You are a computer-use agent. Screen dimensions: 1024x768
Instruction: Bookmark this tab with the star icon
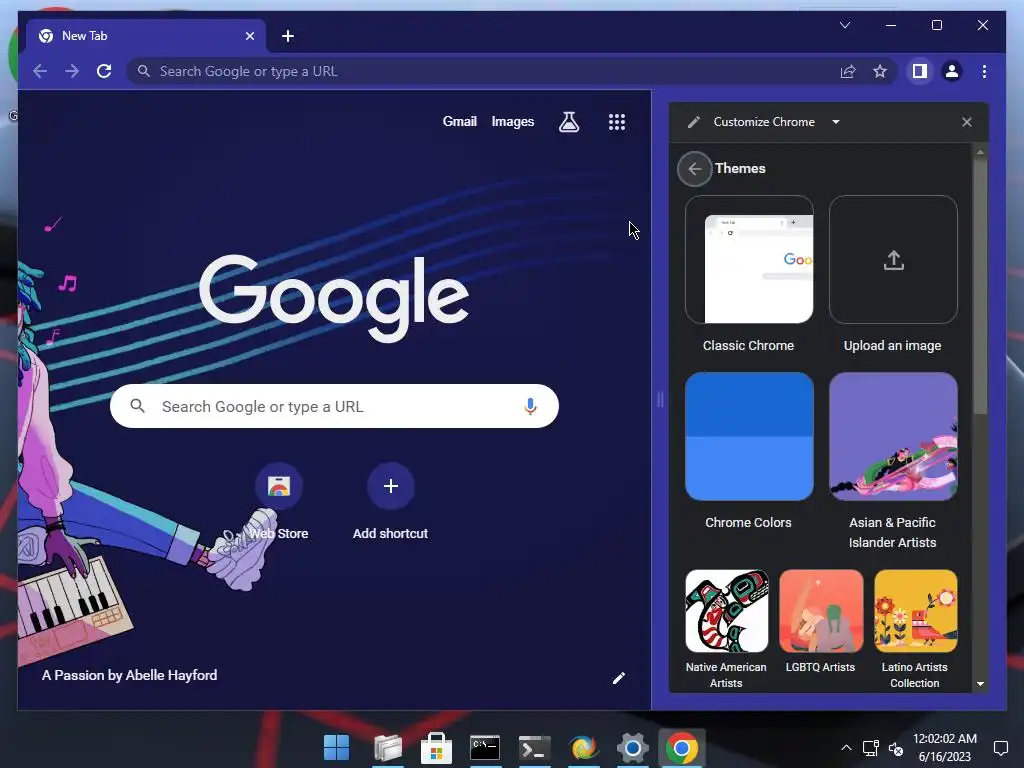(880, 71)
